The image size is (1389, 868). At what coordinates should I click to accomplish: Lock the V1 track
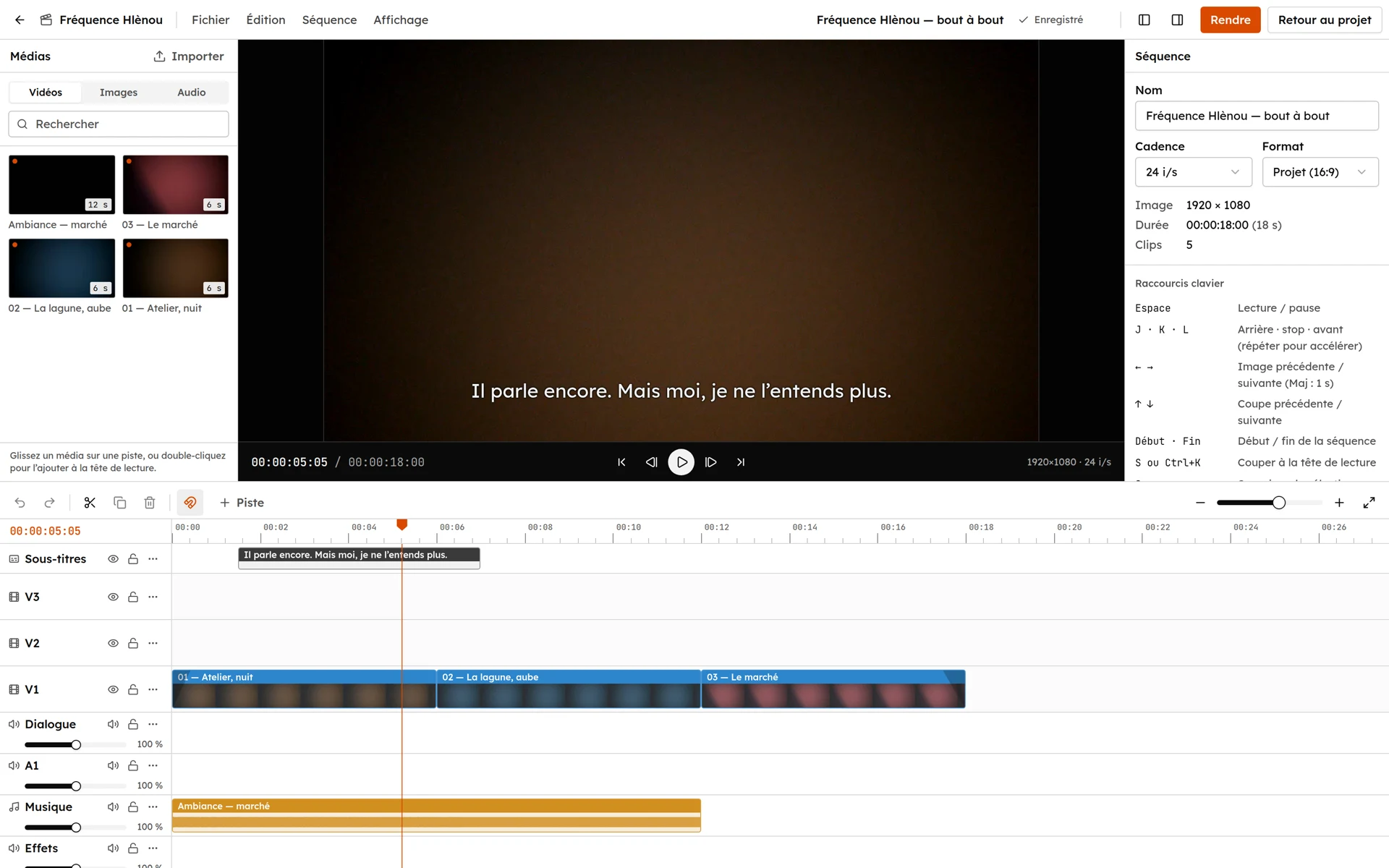[133, 690]
